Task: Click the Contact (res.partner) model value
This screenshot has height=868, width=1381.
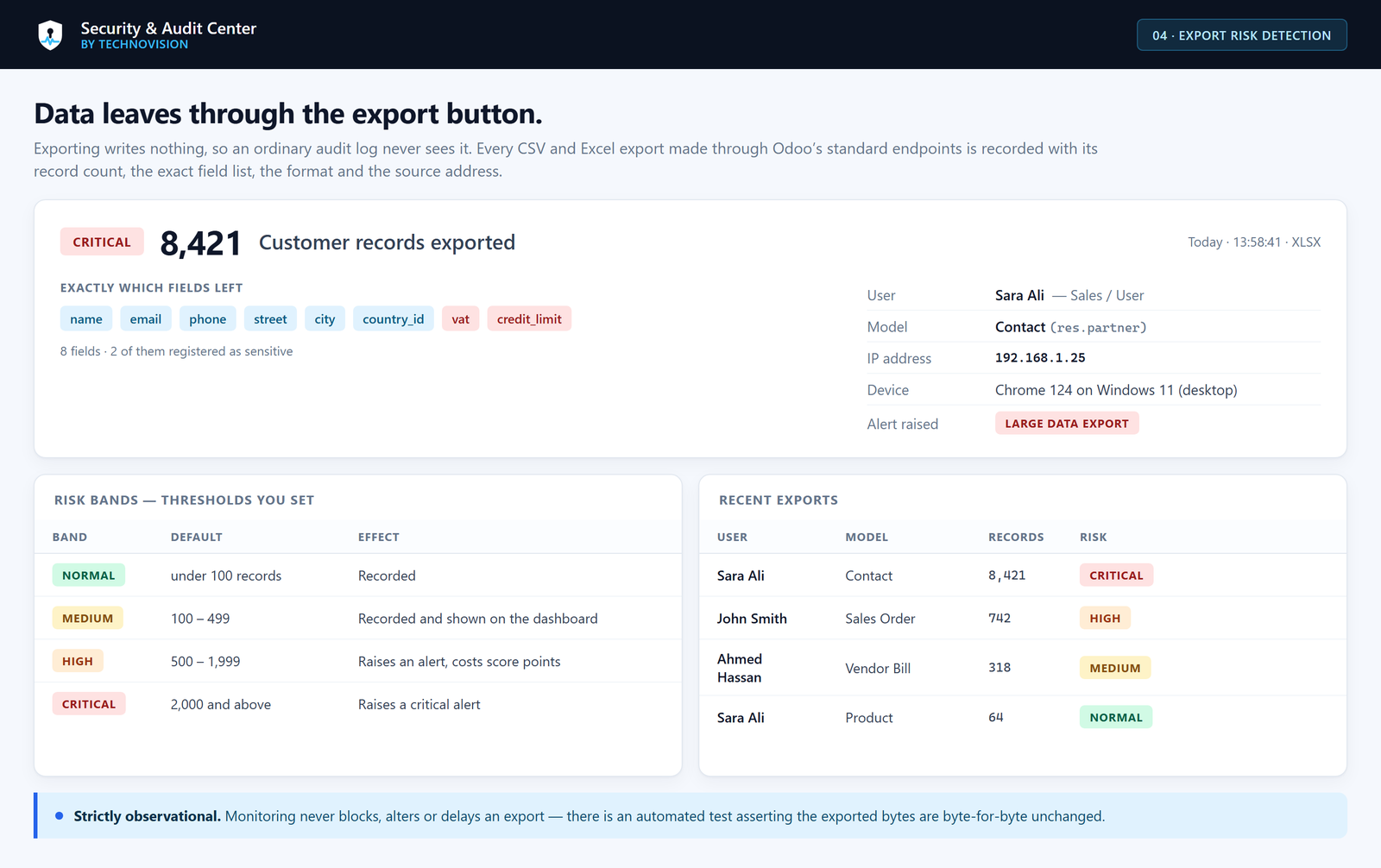Action: click(1071, 327)
